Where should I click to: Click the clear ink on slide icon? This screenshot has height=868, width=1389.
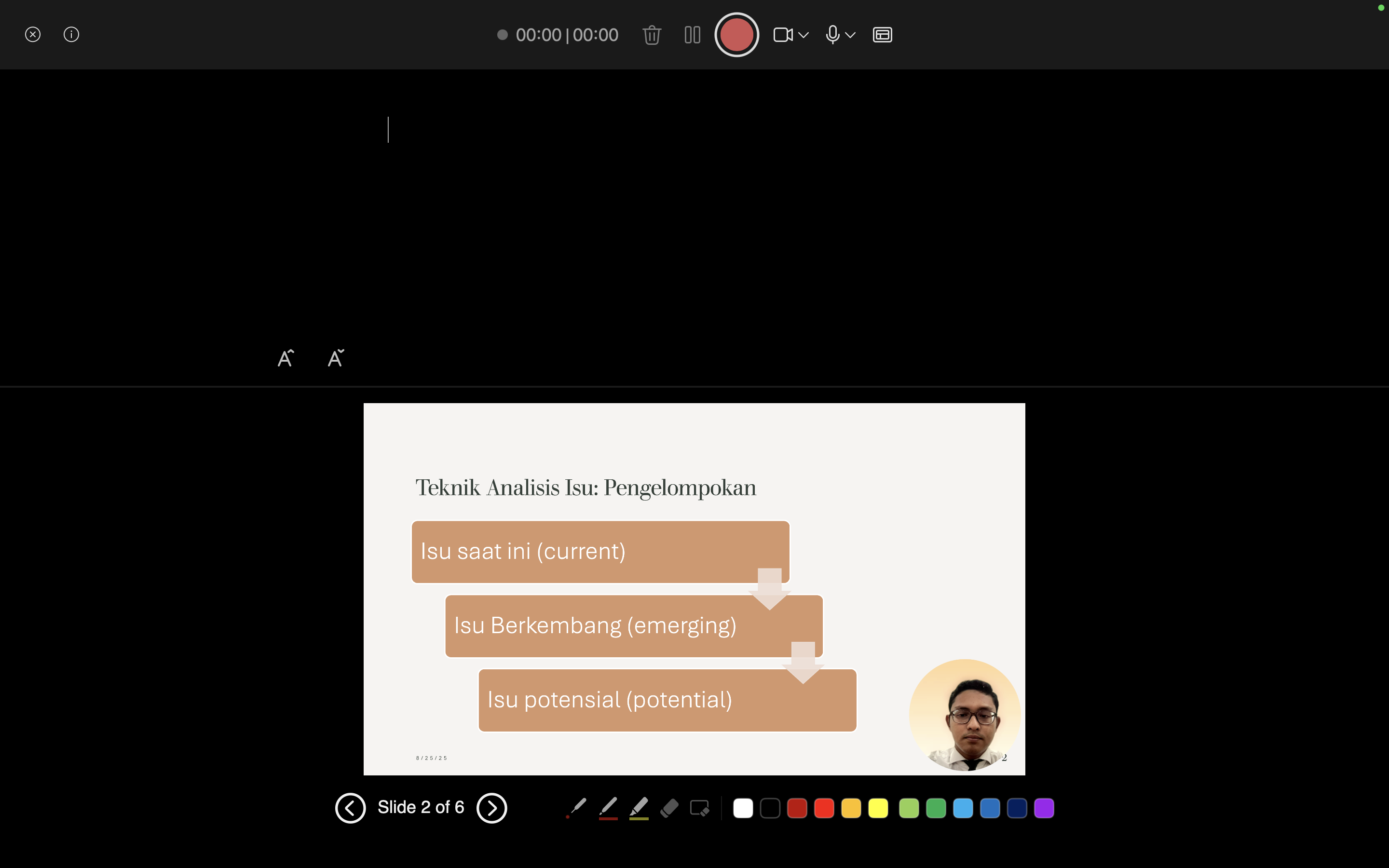point(699,808)
